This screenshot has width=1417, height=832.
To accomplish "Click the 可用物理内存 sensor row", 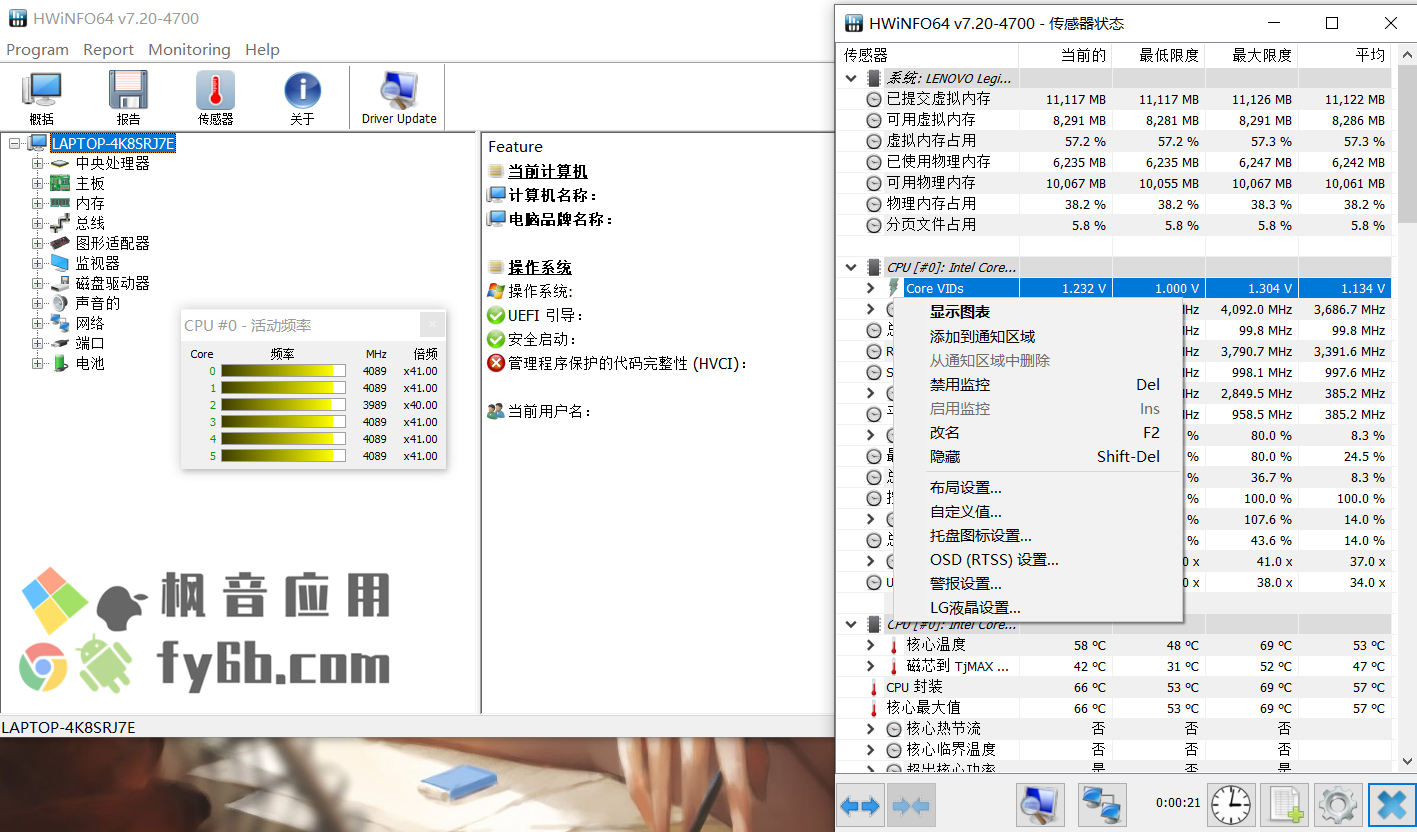I will (1113, 183).
